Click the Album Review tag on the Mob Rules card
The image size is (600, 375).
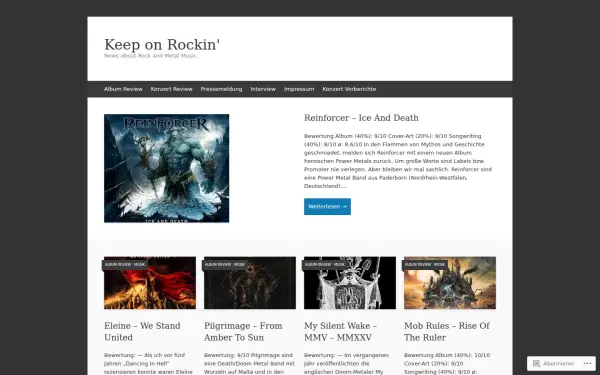pyautogui.click(x=417, y=264)
